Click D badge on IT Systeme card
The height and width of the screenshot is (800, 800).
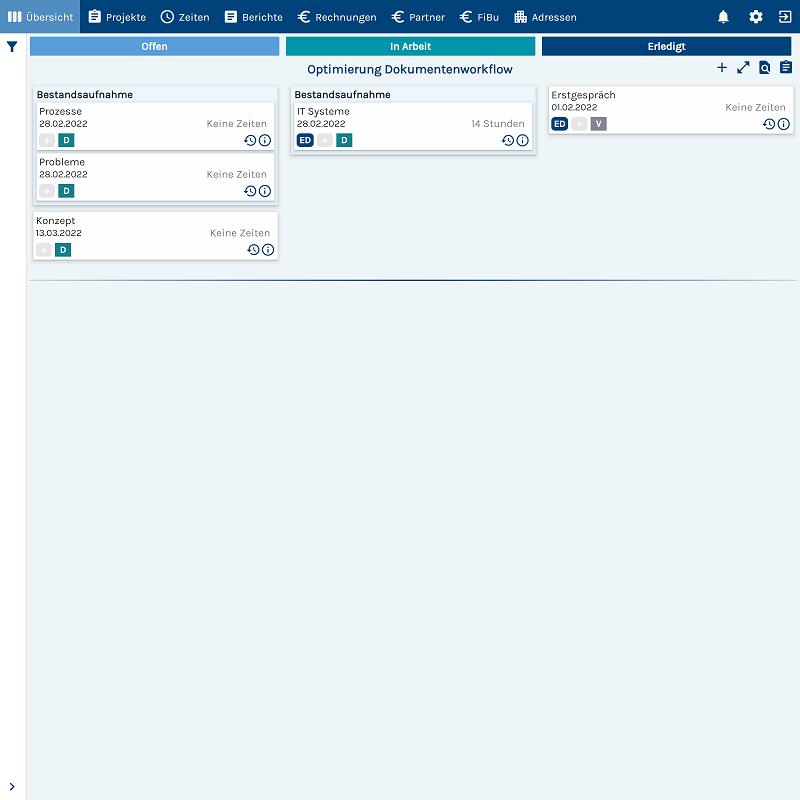(344, 140)
